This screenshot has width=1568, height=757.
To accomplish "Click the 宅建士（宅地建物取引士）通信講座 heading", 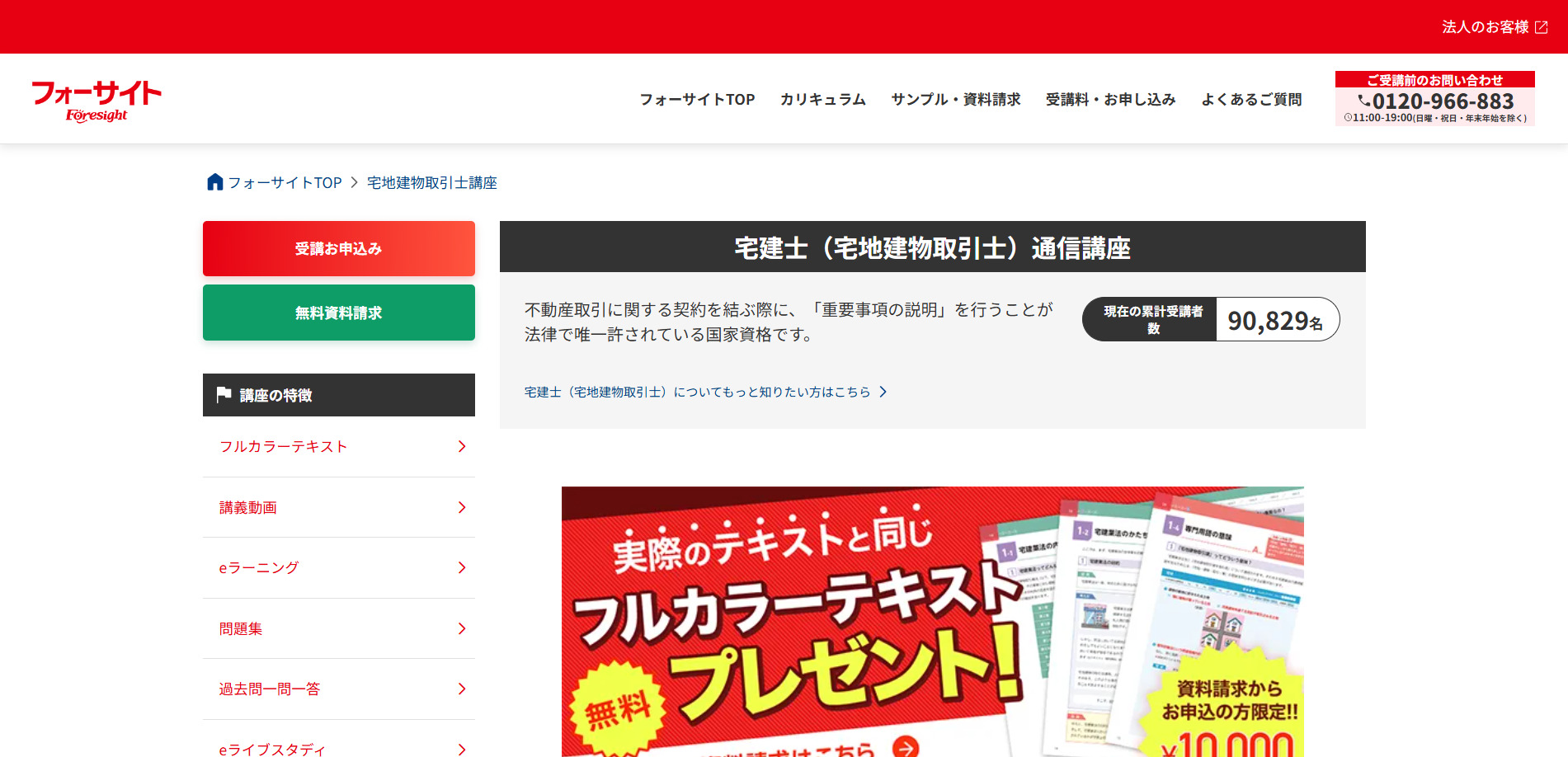I will [933, 247].
